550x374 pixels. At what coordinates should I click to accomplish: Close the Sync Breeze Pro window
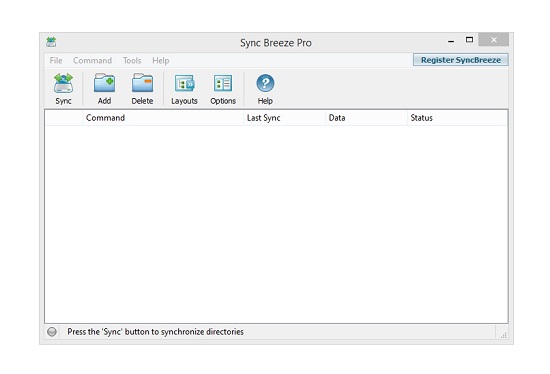pyautogui.click(x=494, y=40)
